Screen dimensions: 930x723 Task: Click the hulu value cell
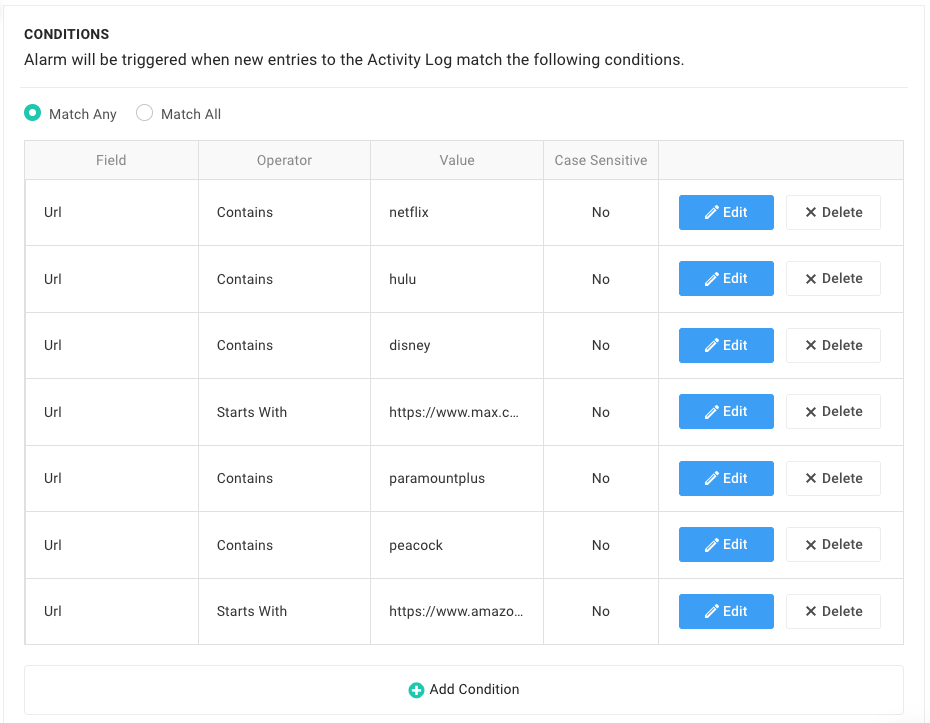457,279
